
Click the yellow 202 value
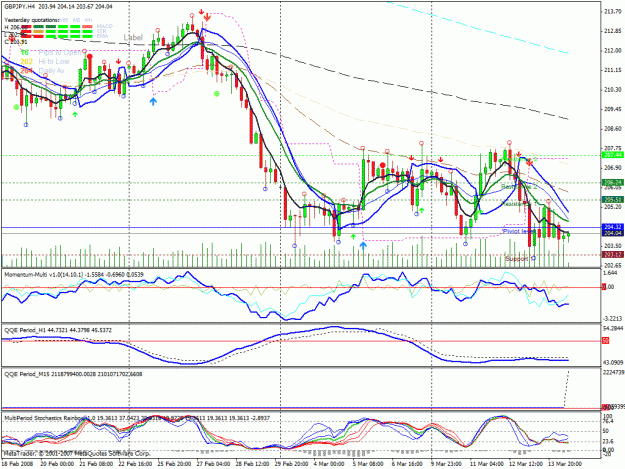point(26,61)
